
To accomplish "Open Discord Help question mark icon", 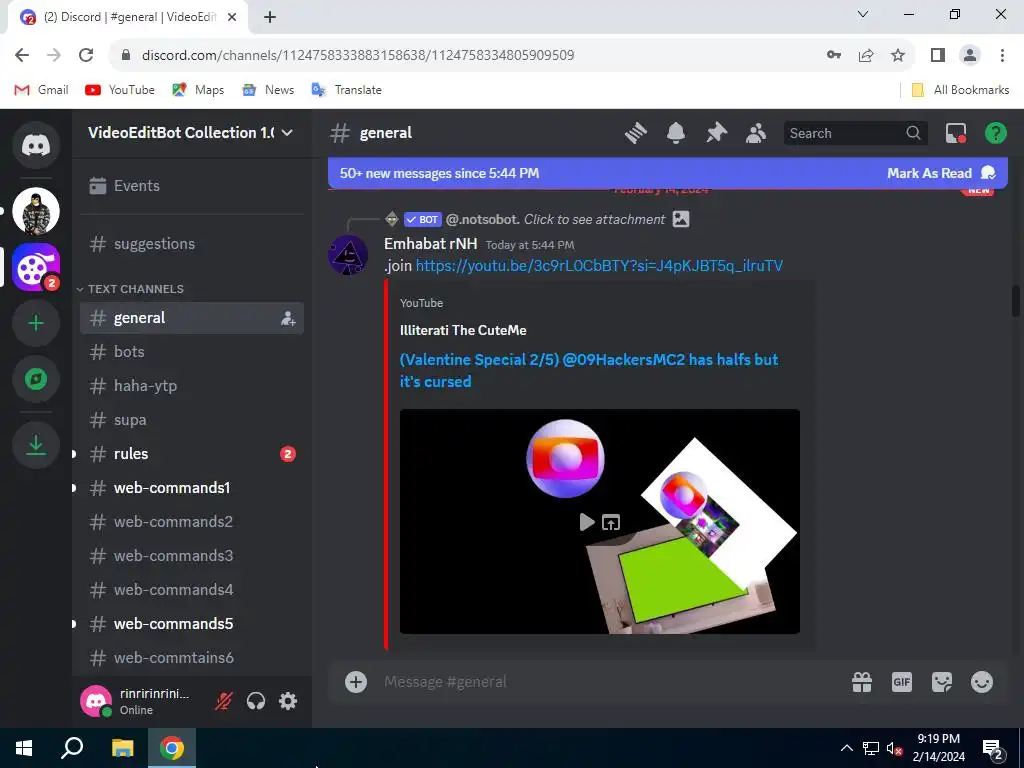I will [x=995, y=133].
